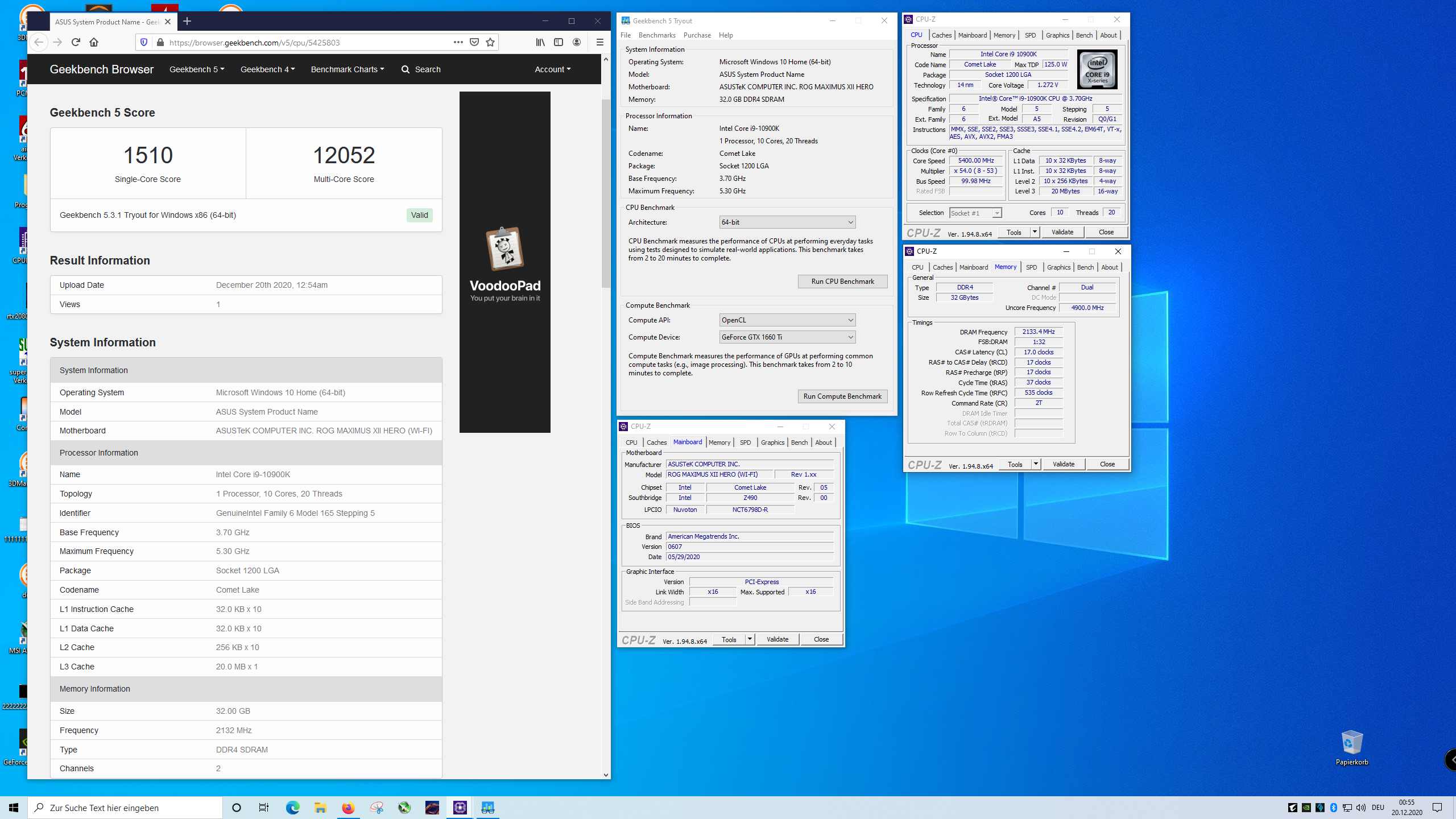The image size is (1456, 819).
Task: Open Firefox library icon
Action: point(540,42)
